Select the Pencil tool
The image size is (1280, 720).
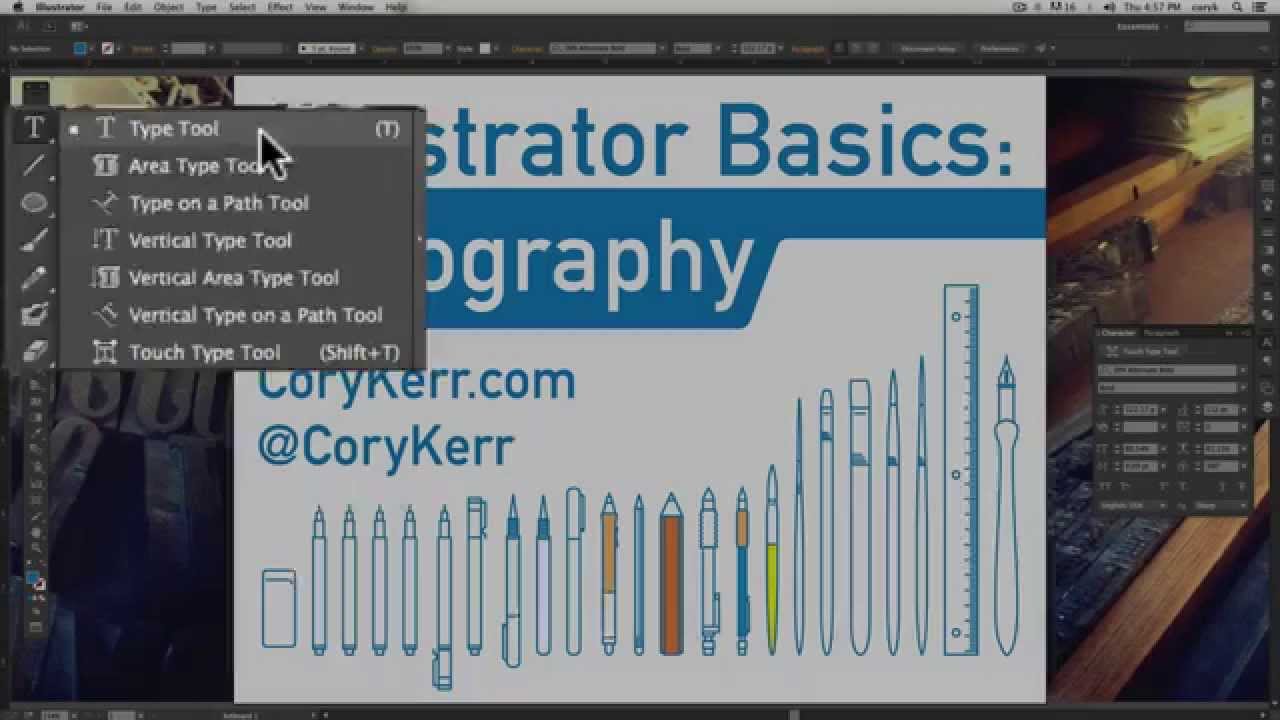click(x=34, y=277)
